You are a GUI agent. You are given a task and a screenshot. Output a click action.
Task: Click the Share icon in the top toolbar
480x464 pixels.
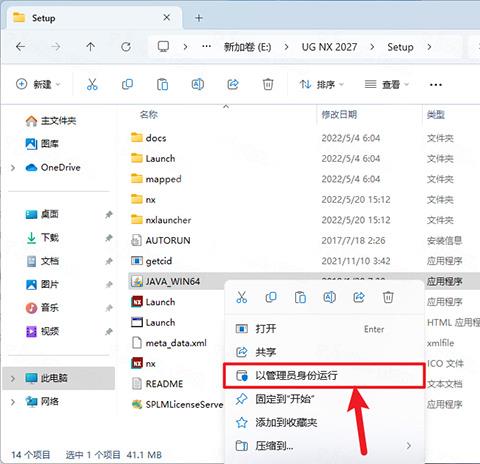coord(233,84)
